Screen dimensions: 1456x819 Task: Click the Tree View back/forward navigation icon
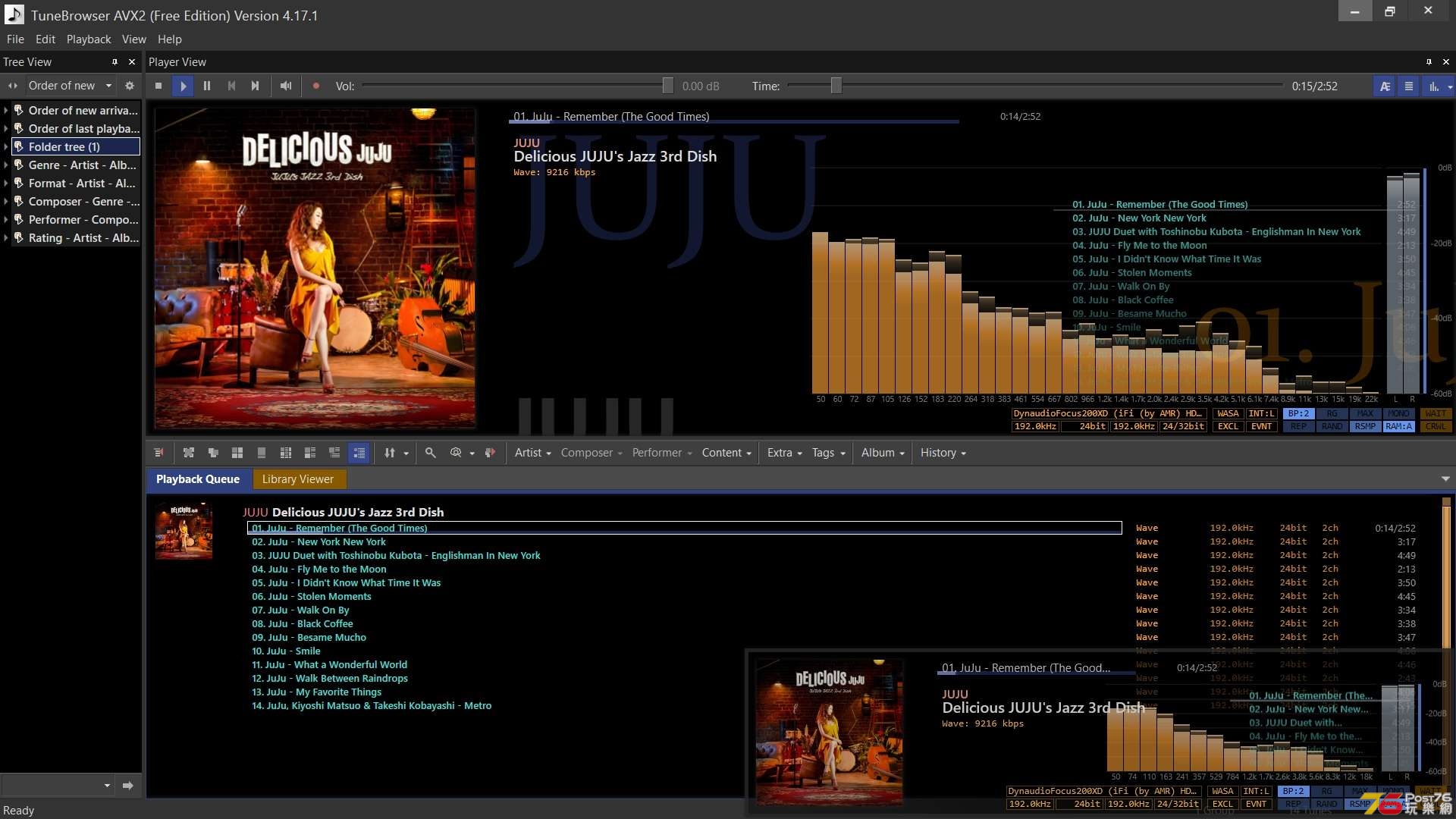(12, 86)
